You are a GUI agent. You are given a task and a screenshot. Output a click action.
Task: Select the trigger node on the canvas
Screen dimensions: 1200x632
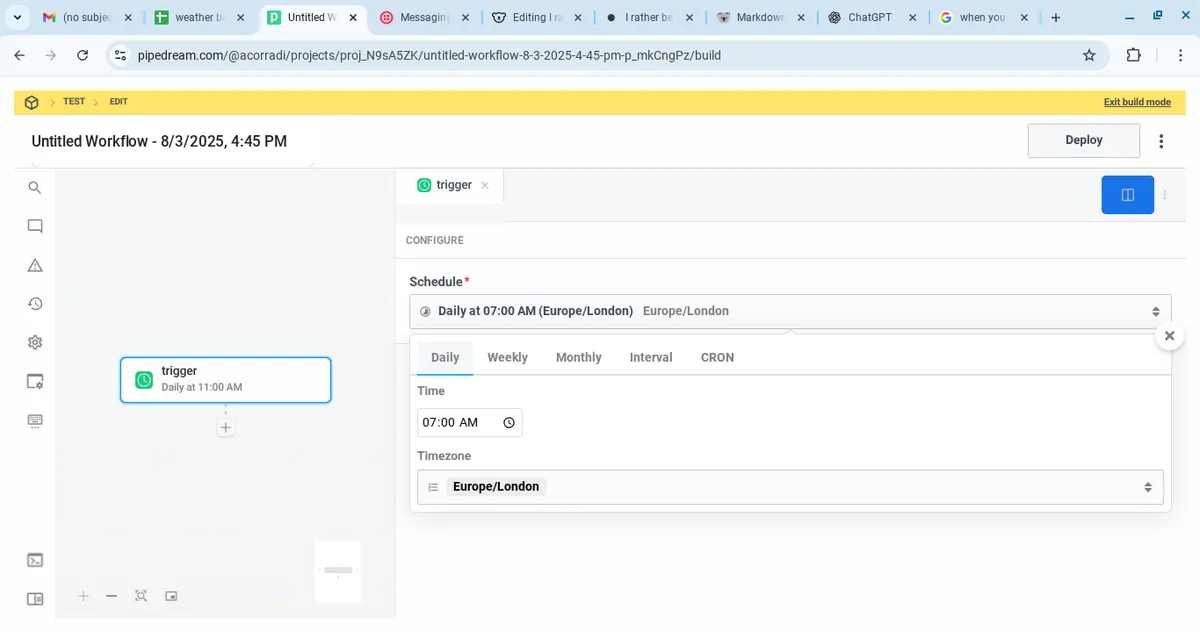tap(226, 380)
